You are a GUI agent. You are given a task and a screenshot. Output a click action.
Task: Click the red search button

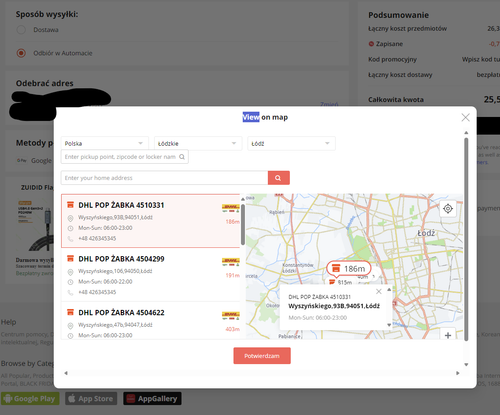click(x=279, y=178)
